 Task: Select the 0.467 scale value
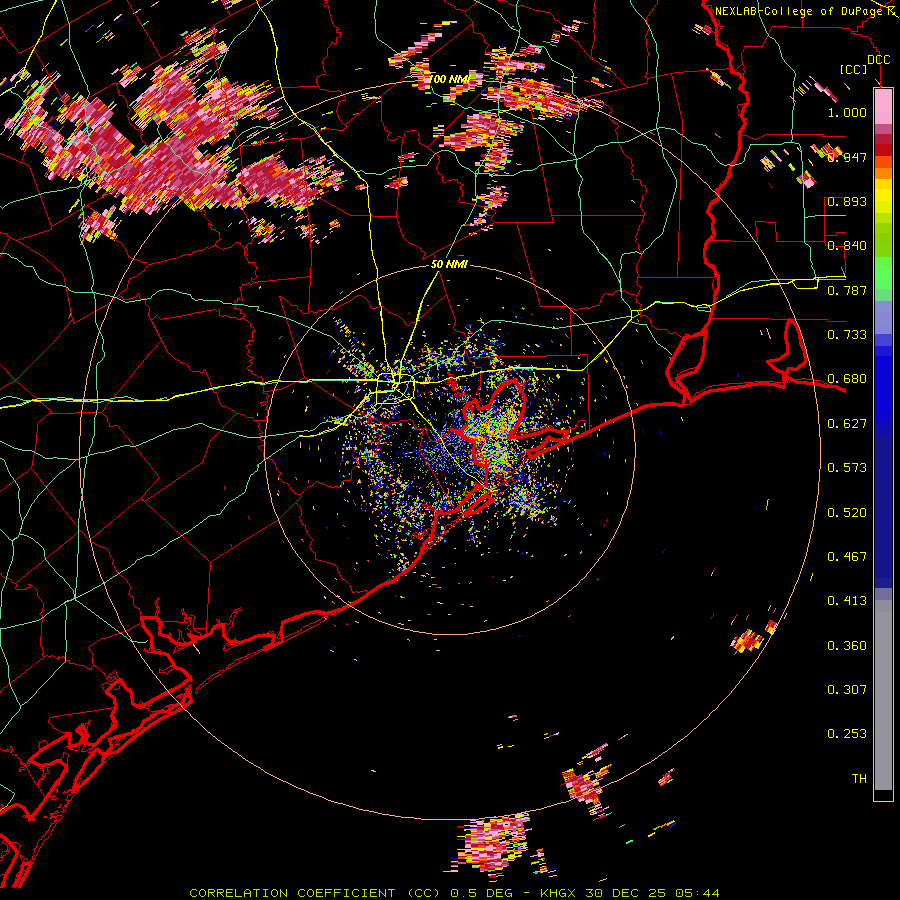pos(847,557)
